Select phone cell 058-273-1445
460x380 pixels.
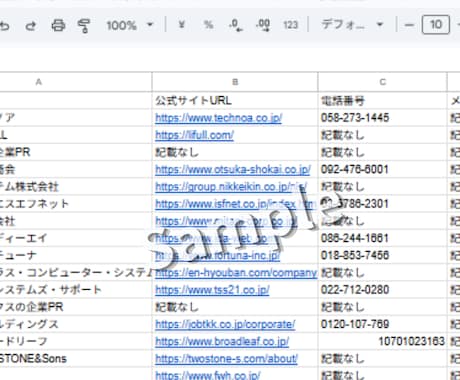click(382, 118)
